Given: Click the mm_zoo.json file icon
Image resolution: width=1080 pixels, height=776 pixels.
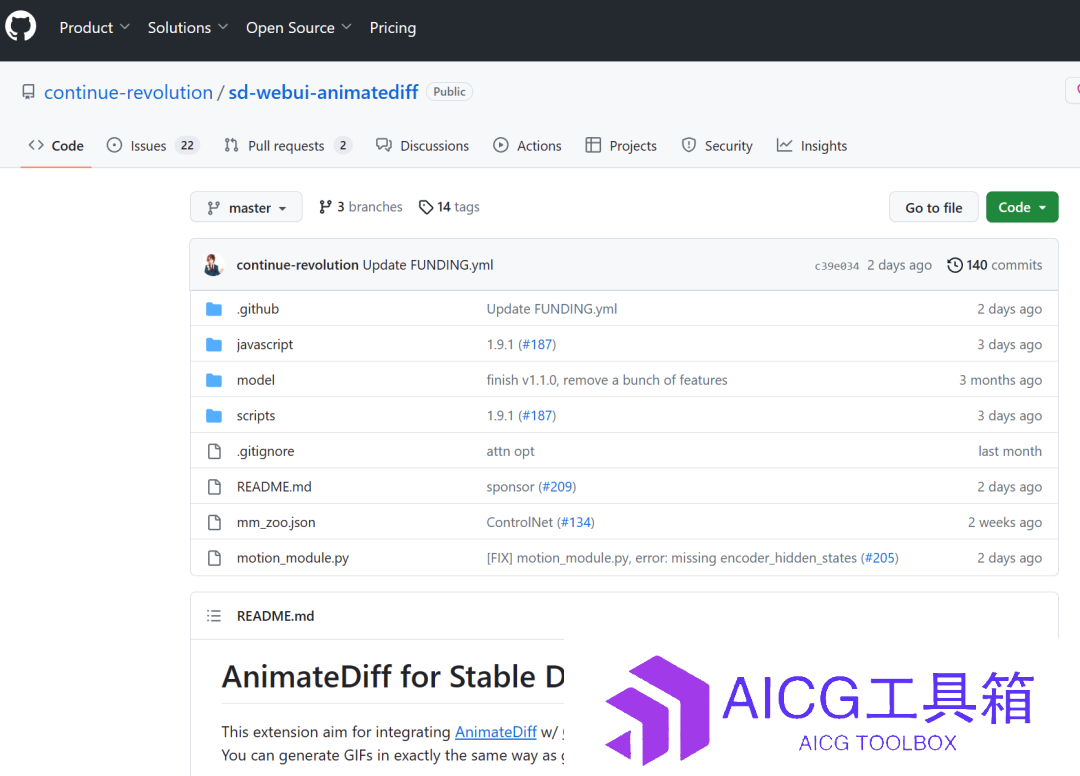Looking at the screenshot, I should (214, 523).
